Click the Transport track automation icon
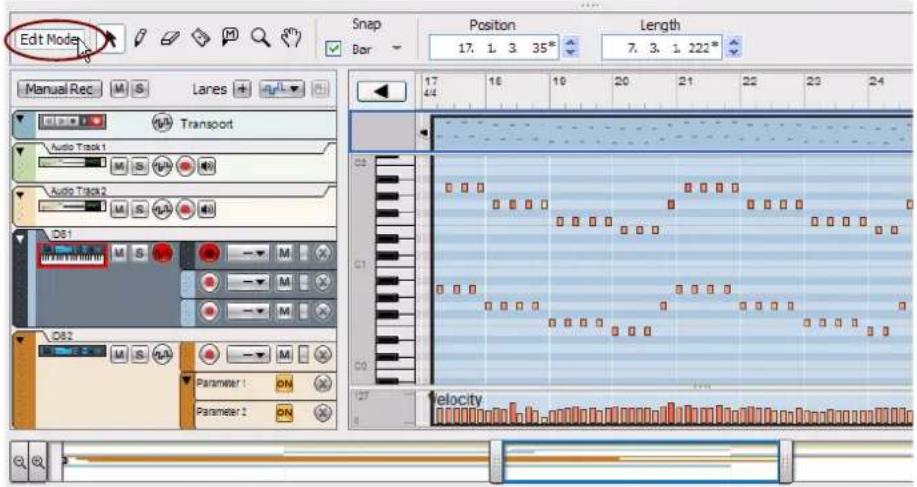Viewport: 917px width, 487px height. [162, 123]
